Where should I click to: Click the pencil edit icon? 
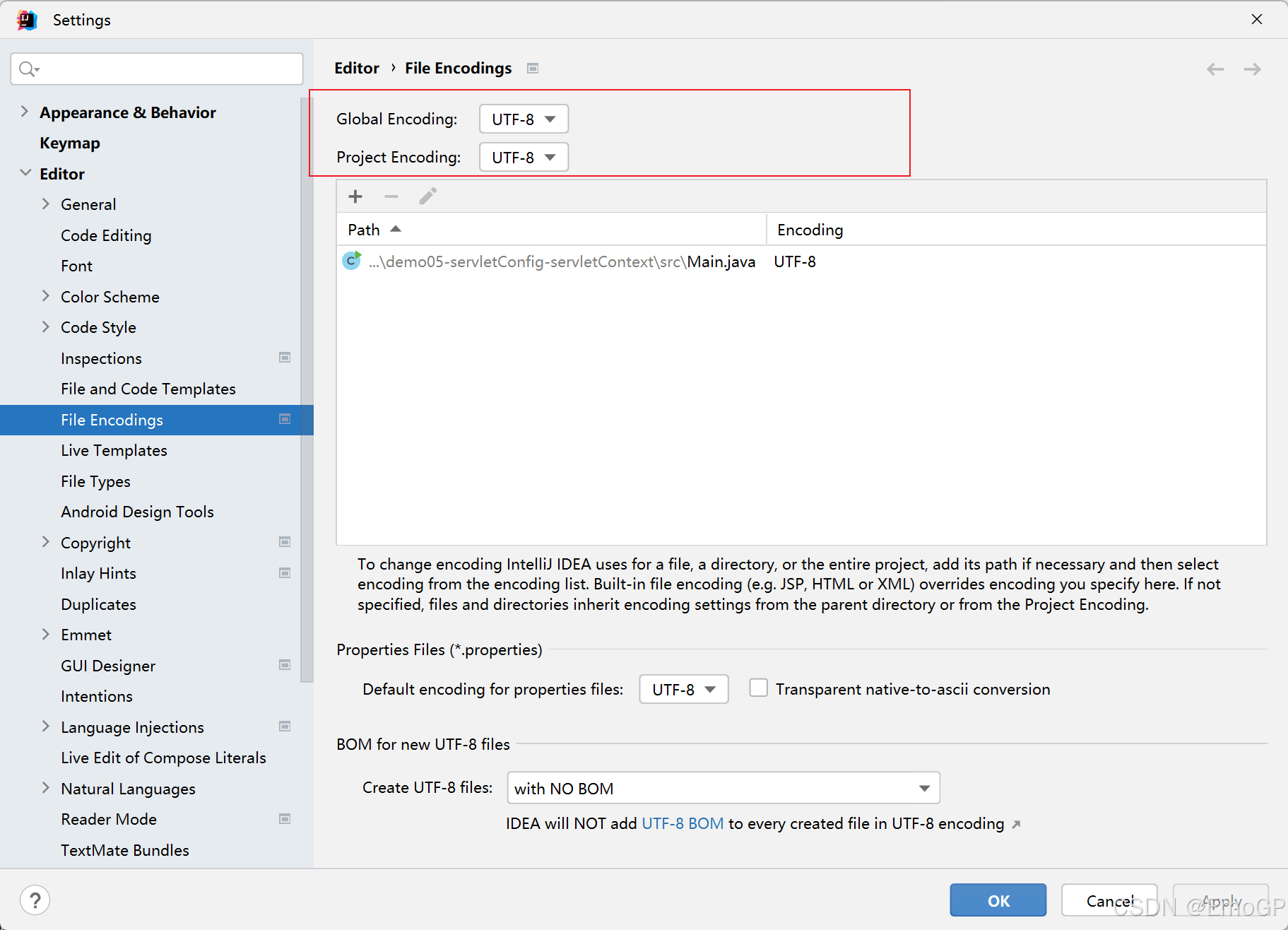428,196
